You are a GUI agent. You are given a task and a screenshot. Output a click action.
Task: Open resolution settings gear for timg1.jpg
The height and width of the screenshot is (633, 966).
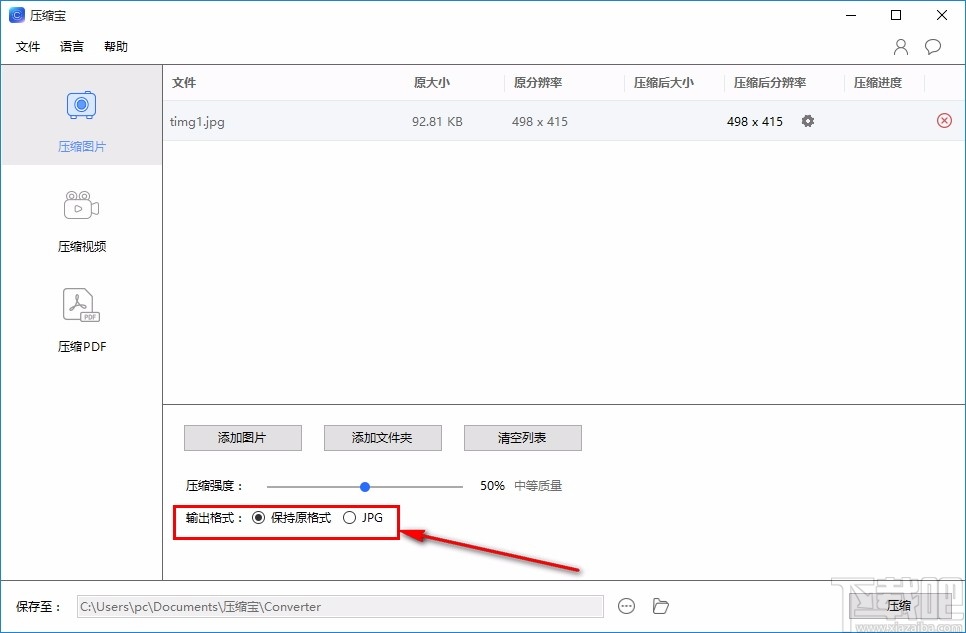(x=808, y=121)
